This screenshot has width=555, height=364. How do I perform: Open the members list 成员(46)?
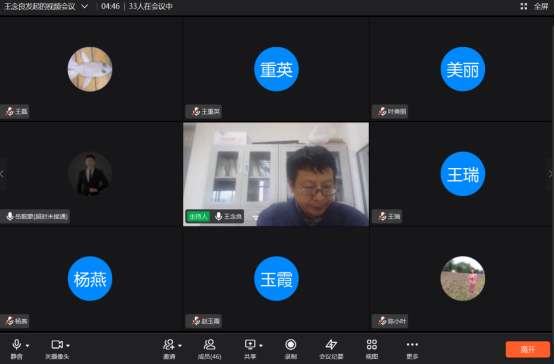click(210, 349)
